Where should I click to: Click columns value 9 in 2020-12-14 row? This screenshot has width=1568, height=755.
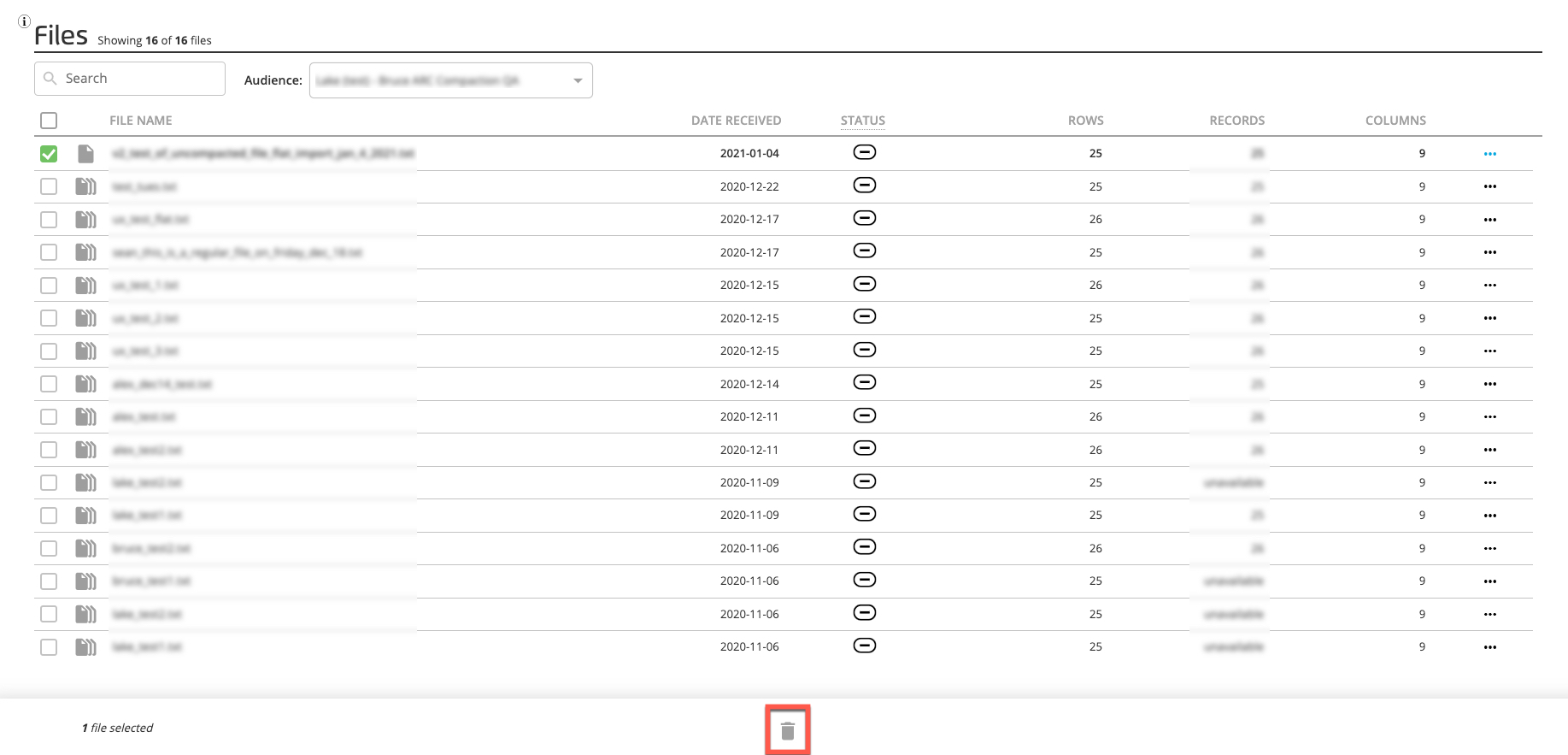pos(1422,384)
